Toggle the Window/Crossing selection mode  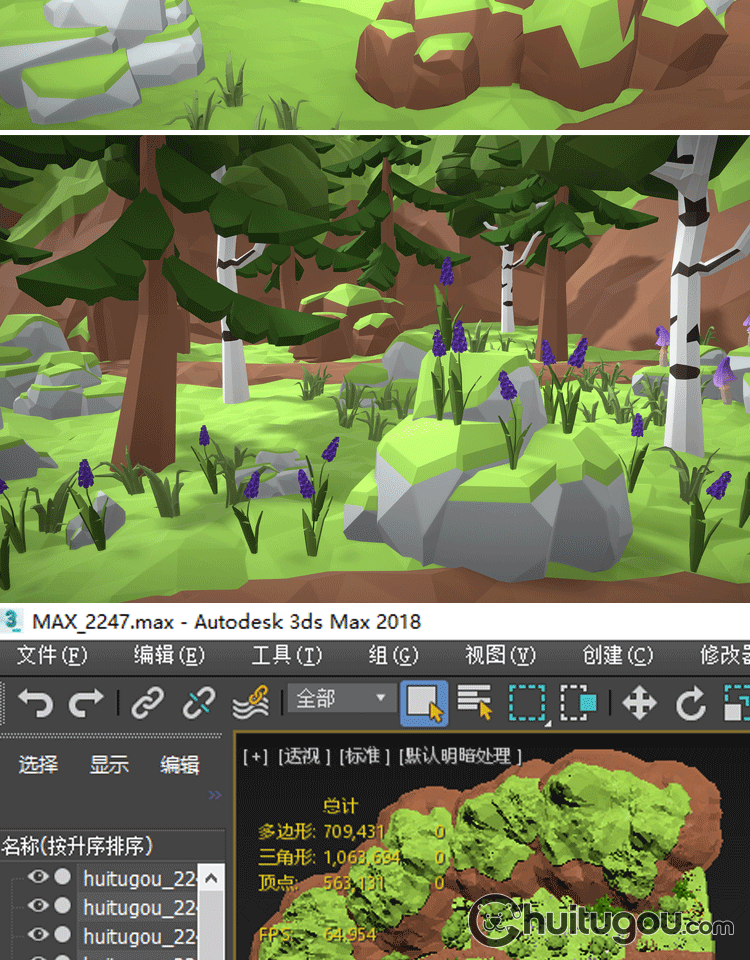coord(577,702)
